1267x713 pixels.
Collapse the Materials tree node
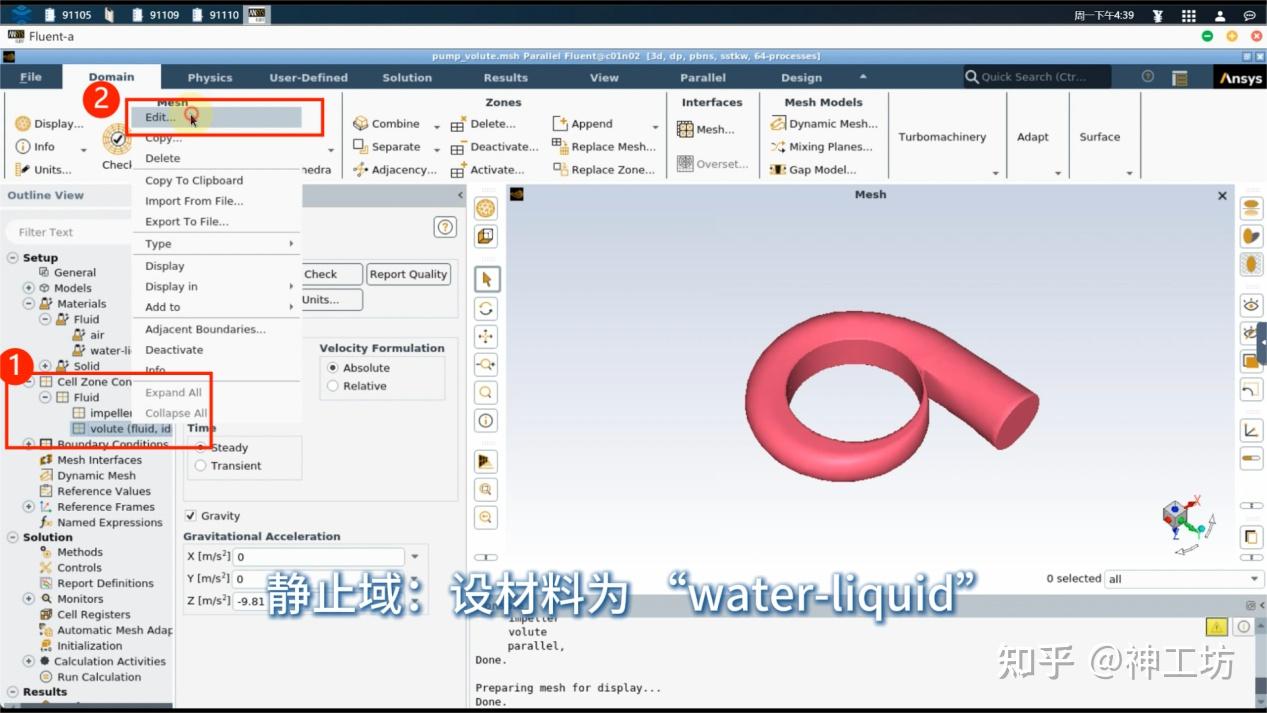[28, 304]
